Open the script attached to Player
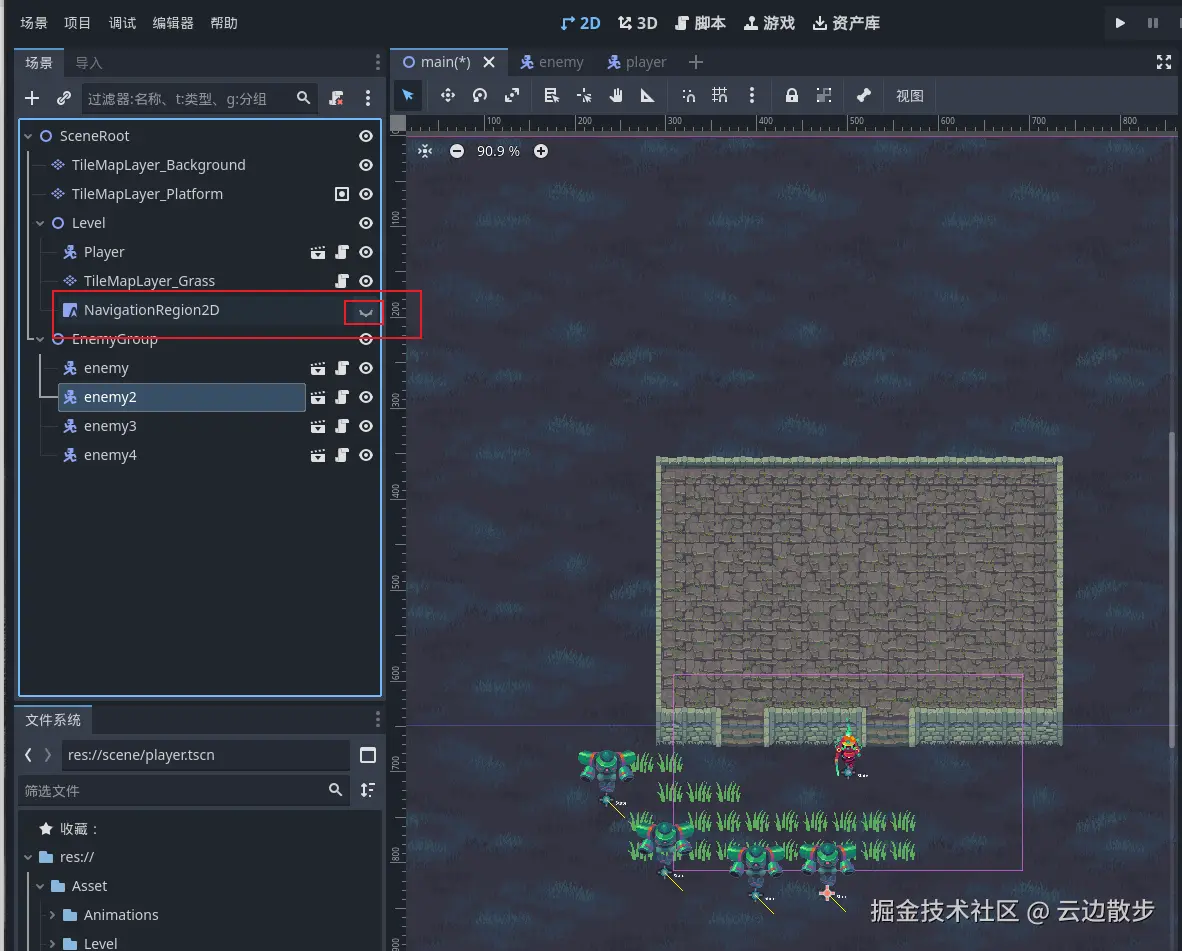This screenshot has height=951, width=1182. (341, 252)
